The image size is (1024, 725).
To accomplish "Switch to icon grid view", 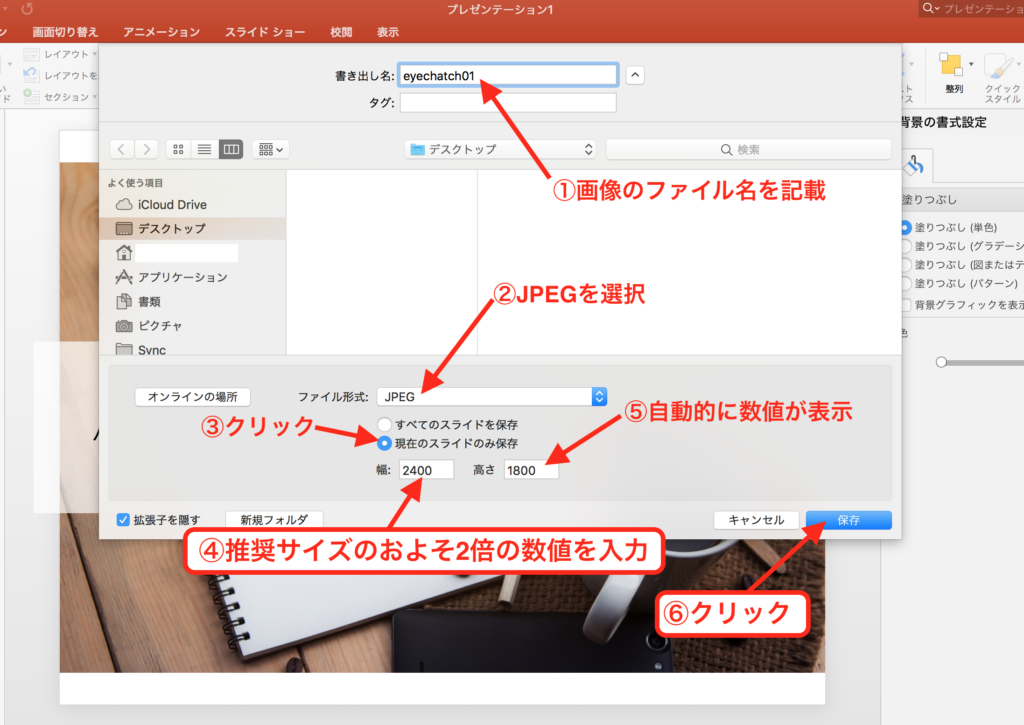I will click(x=178, y=149).
